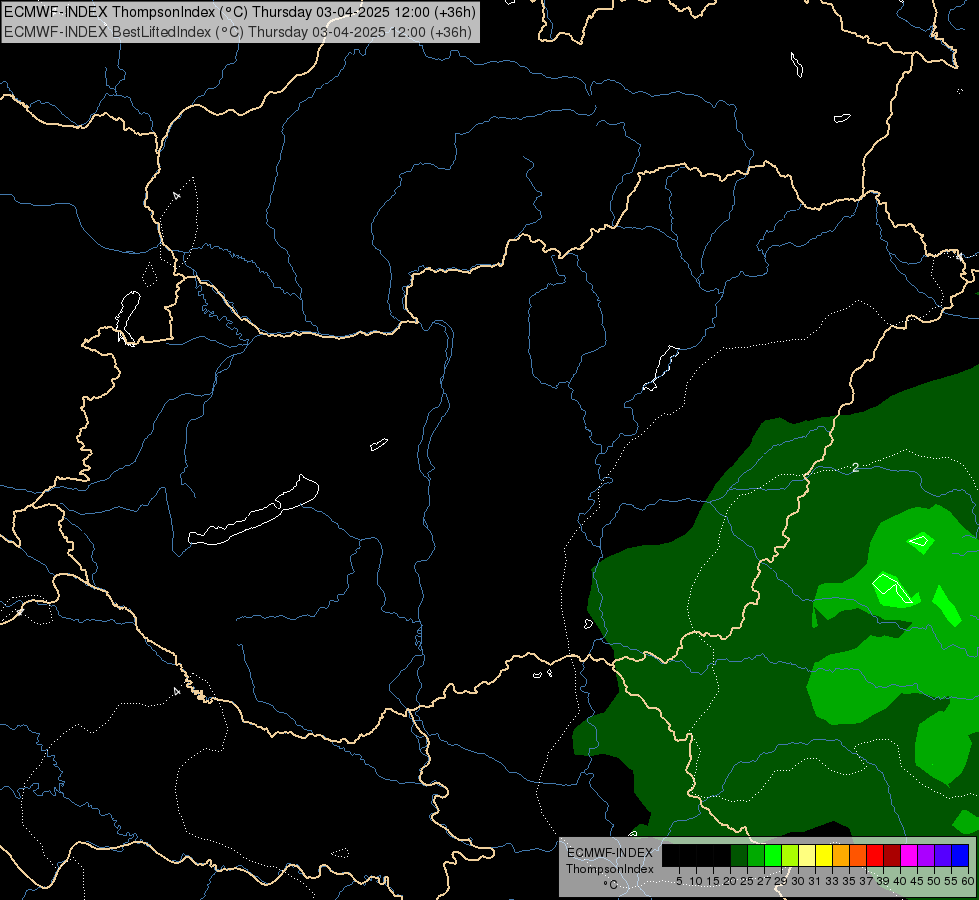Click the legend tick value '60'

tap(968, 881)
